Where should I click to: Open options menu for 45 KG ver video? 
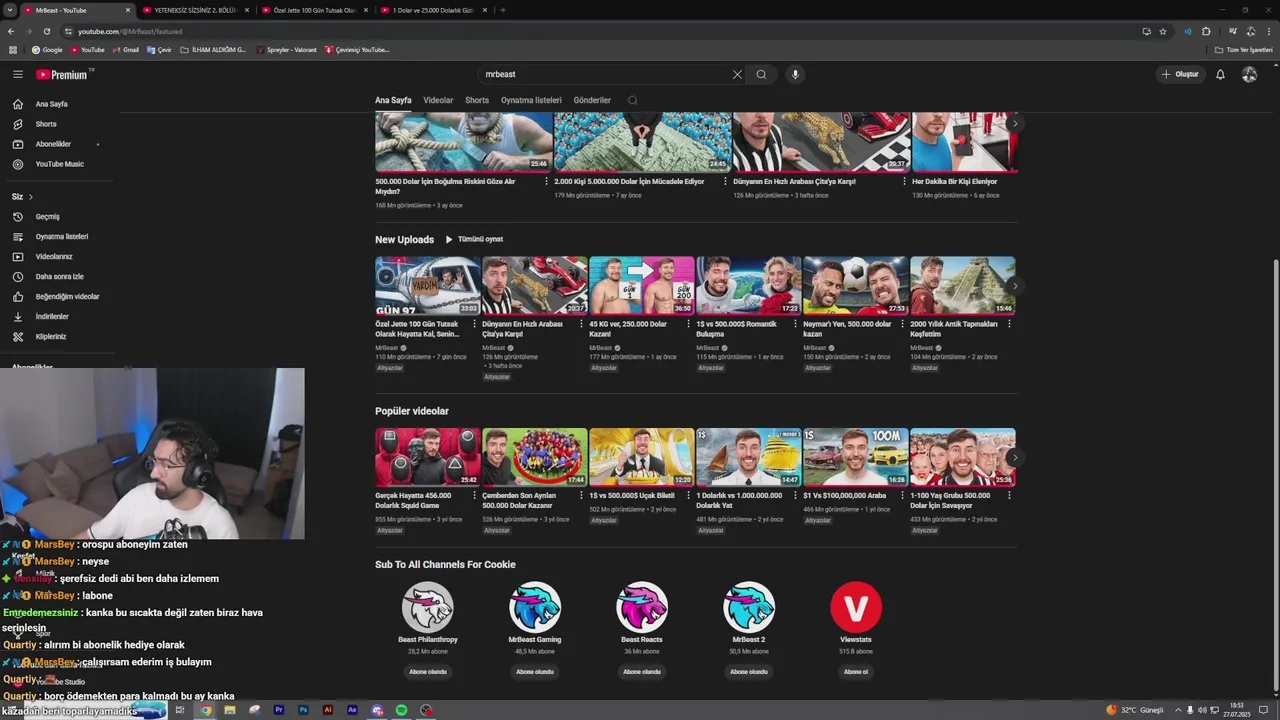point(690,324)
